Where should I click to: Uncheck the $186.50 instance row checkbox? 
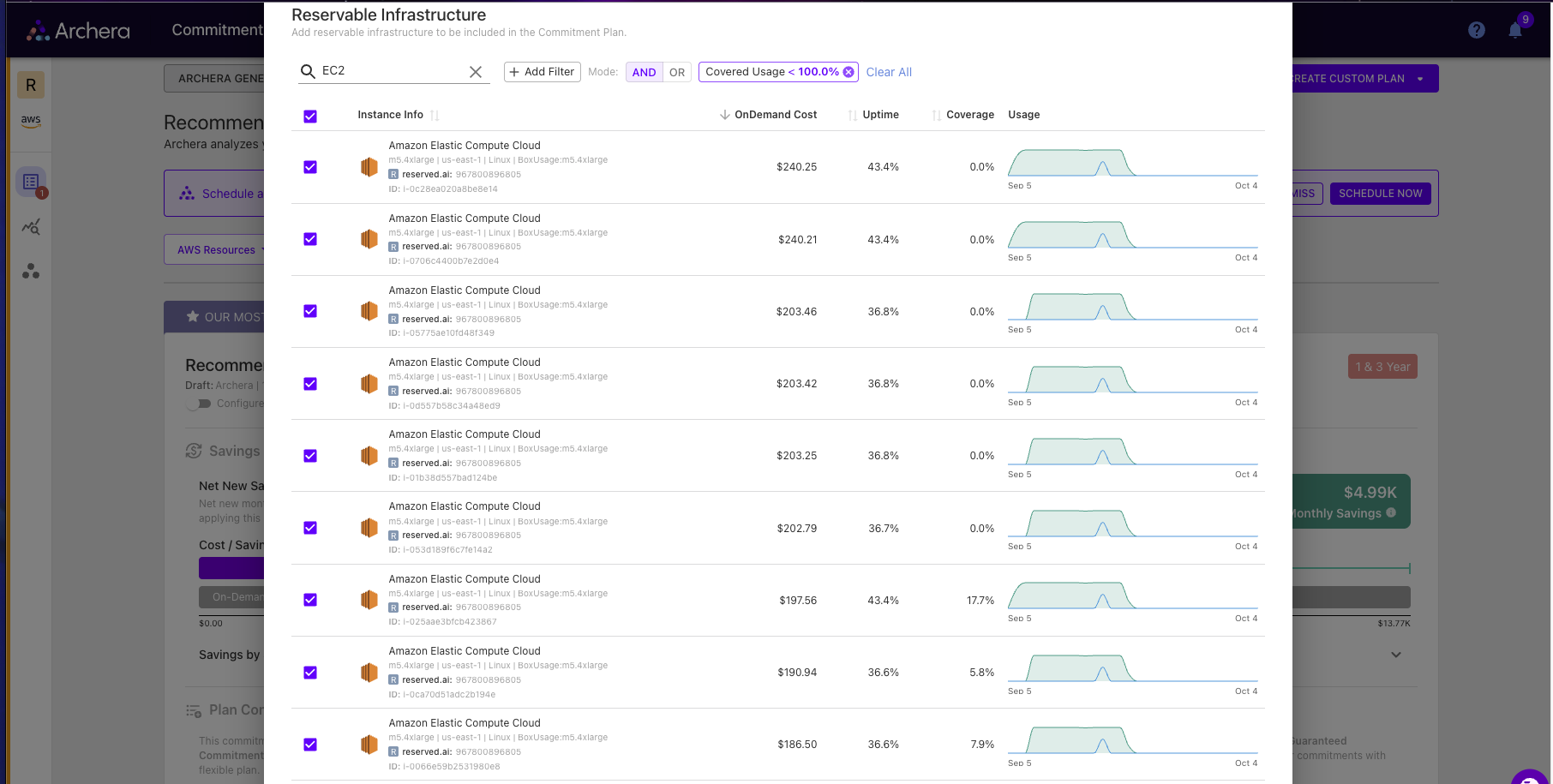pyautogui.click(x=310, y=745)
